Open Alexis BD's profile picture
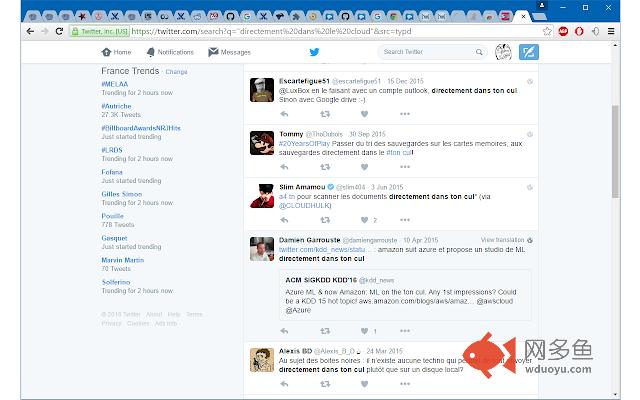Screen dimensions: 640x400 (262, 360)
